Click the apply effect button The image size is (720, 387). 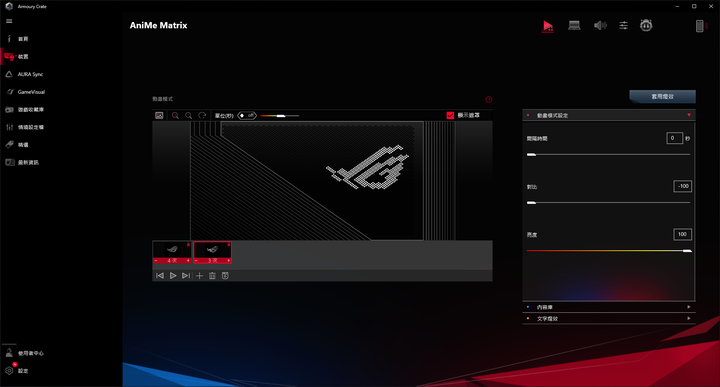[662, 96]
